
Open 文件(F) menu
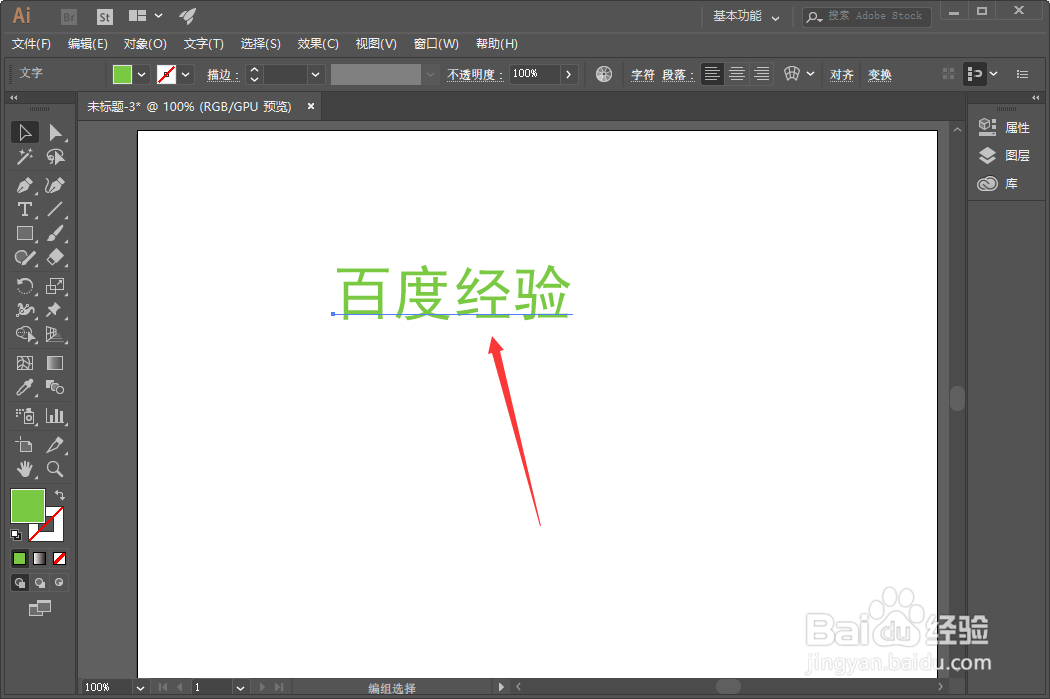[31, 44]
